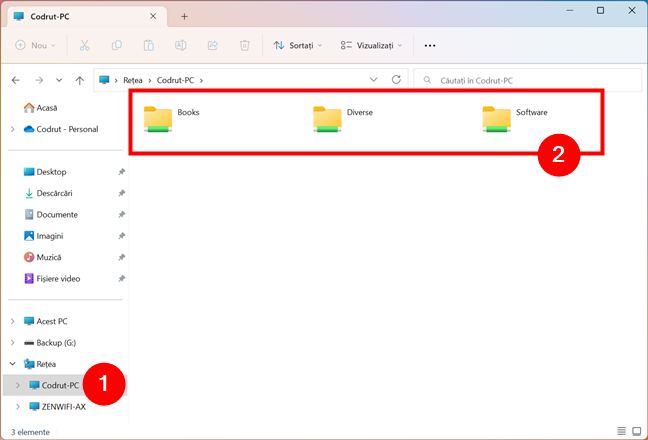Unpin Desktop using its pin icon
Screen dimensions: 648x440
(122, 172)
